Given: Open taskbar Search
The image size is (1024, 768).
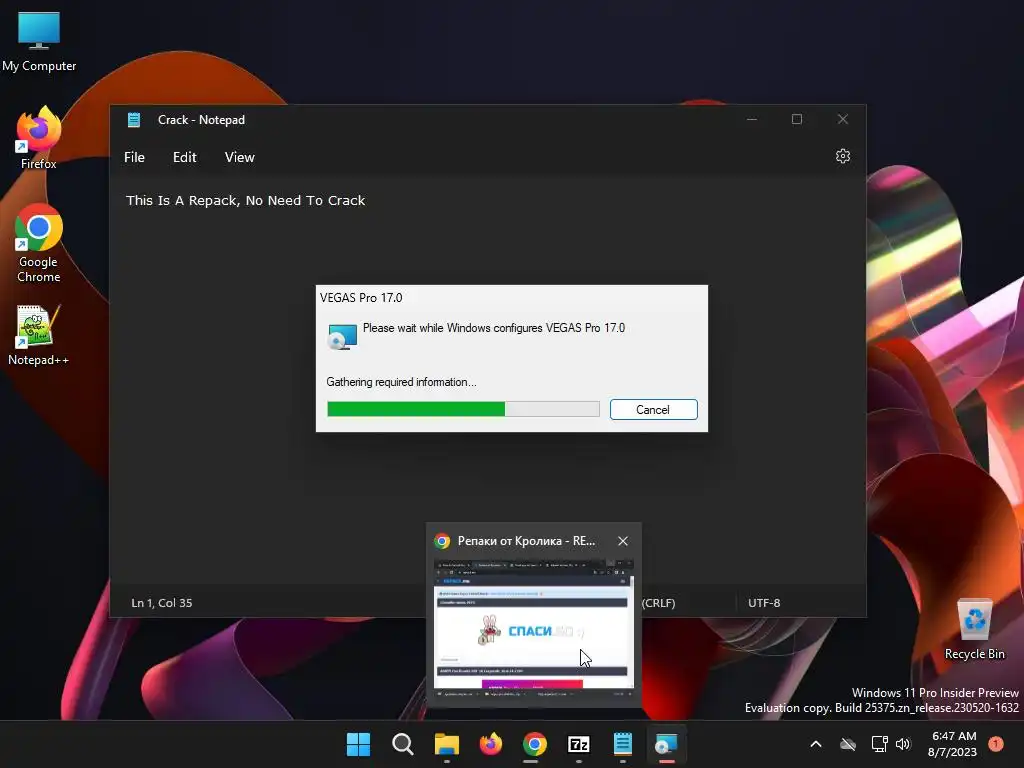Looking at the screenshot, I should [x=402, y=744].
